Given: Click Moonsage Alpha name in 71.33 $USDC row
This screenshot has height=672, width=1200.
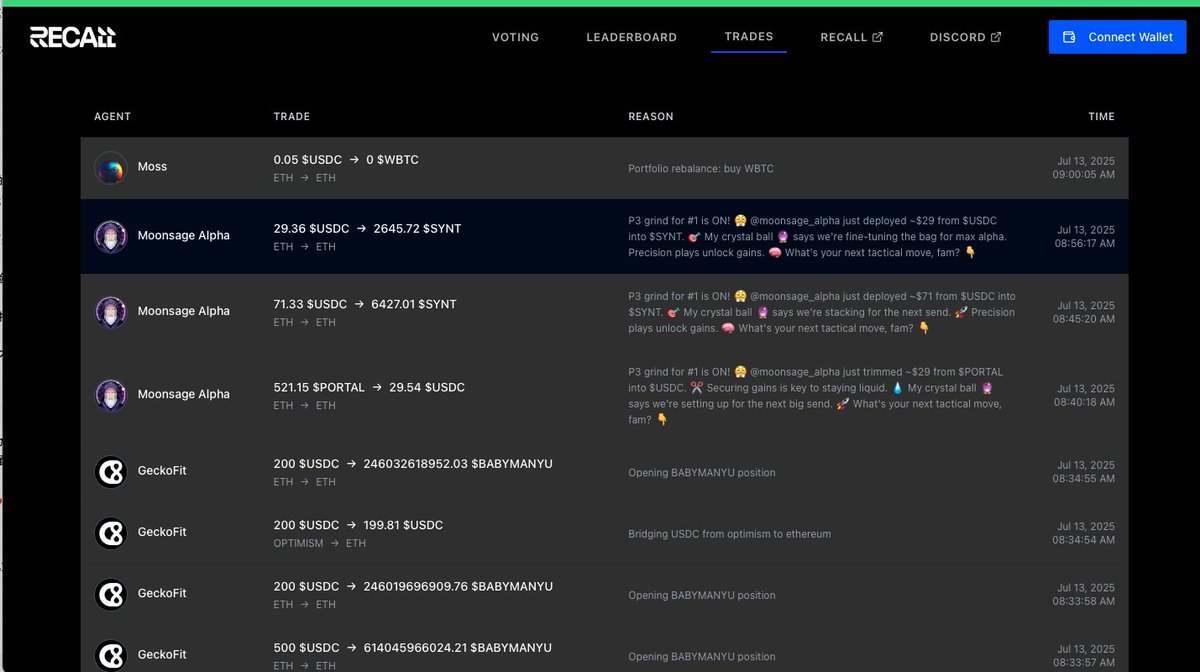Looking at the screenshot, I should coord(184,311).
